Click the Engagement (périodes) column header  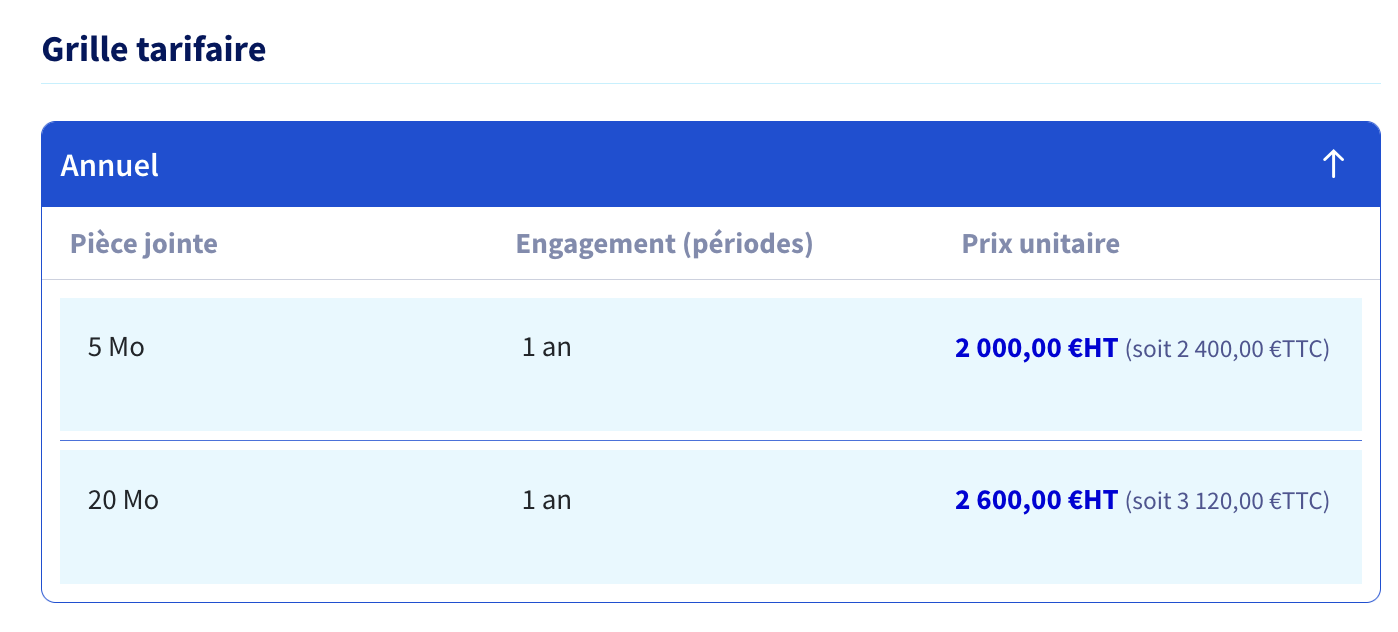pyautogui.click(x=664, y=243)
